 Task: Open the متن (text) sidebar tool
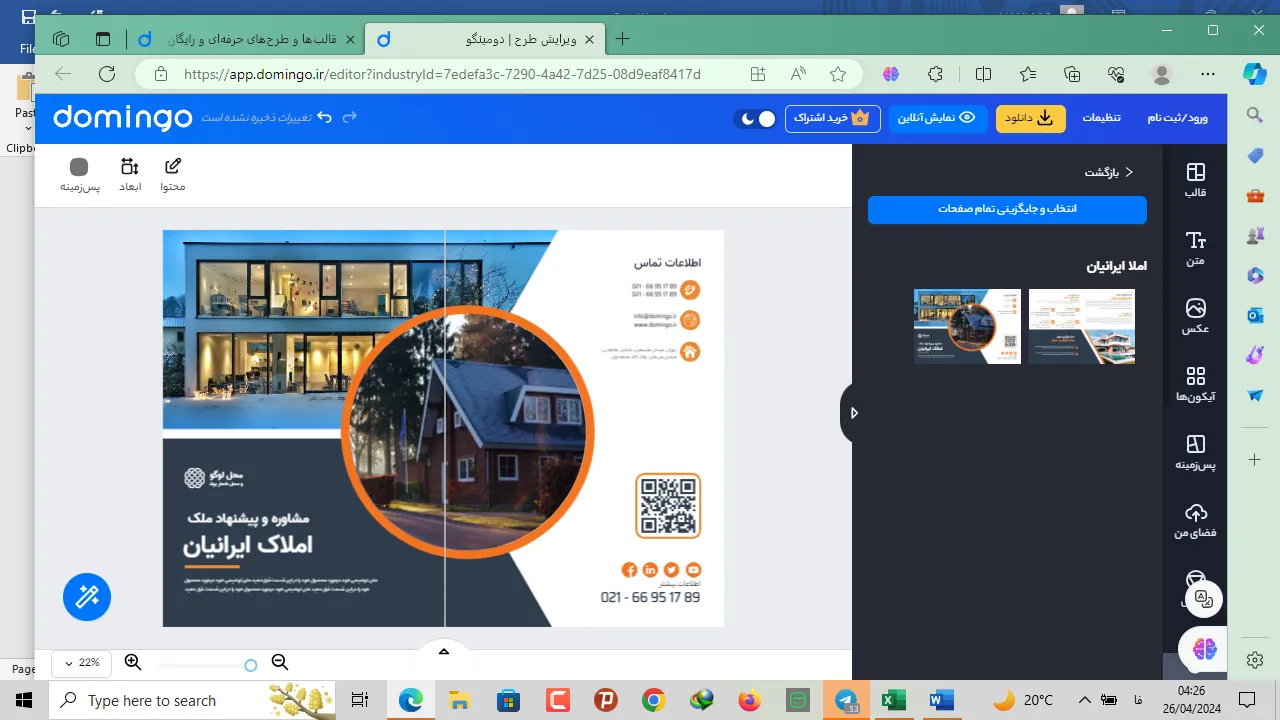click(1195, 248)
